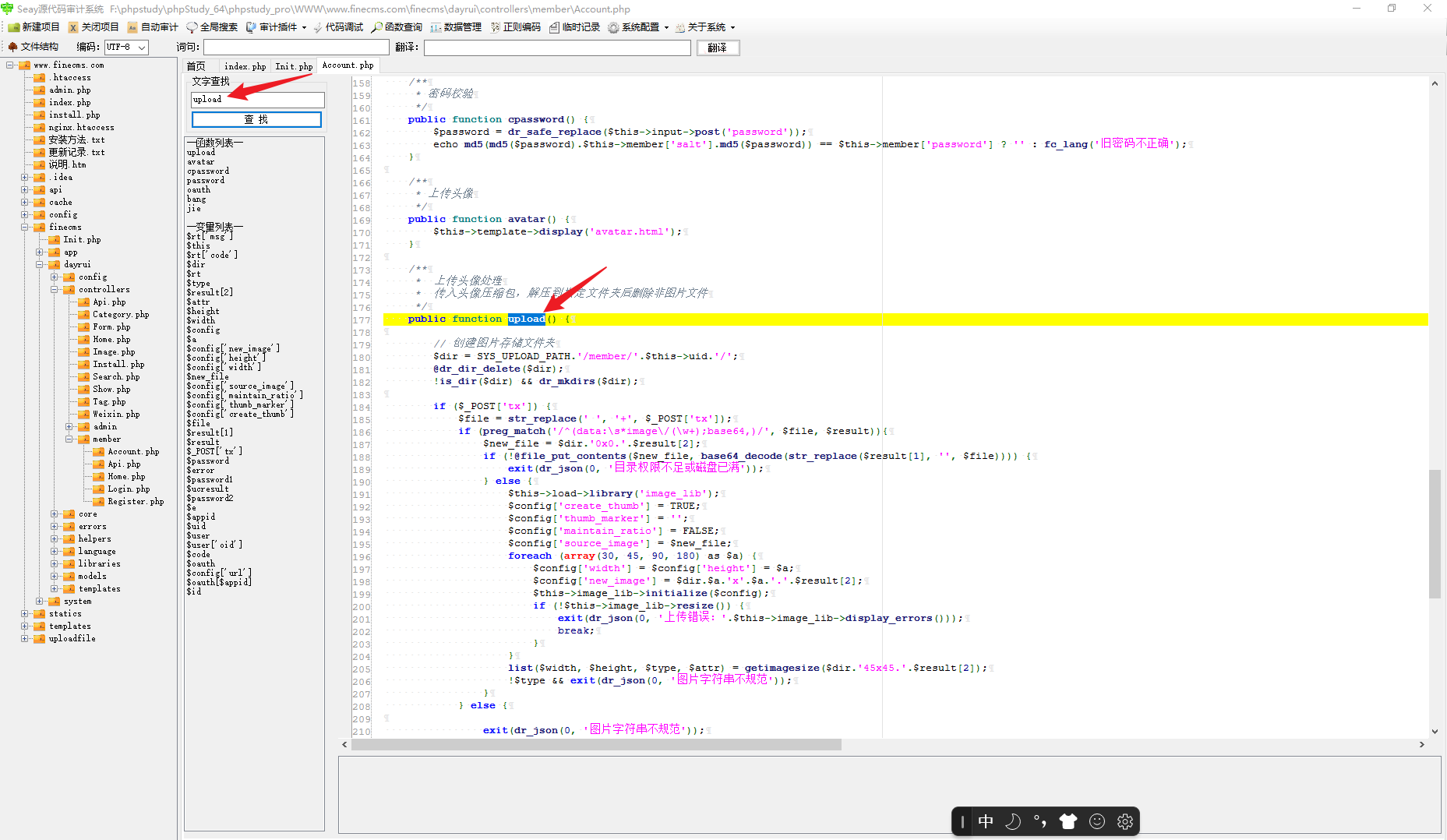
Task: Select nginx.htaccess in the file tree
Action: click(81, 128)
